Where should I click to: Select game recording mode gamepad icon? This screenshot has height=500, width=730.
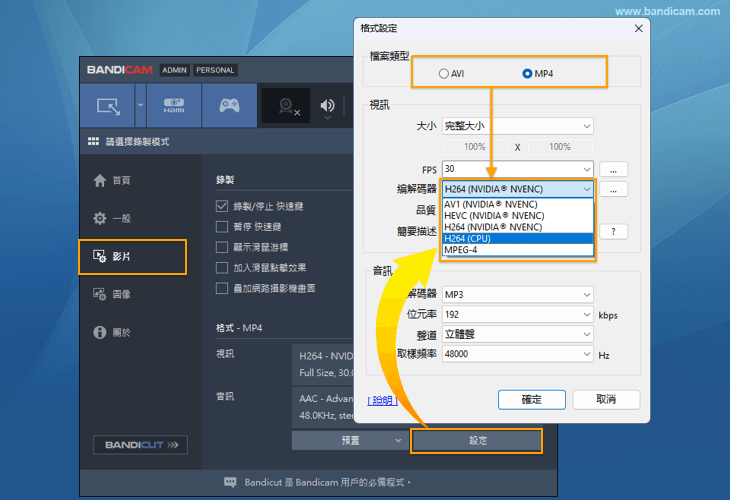[230, 106]
